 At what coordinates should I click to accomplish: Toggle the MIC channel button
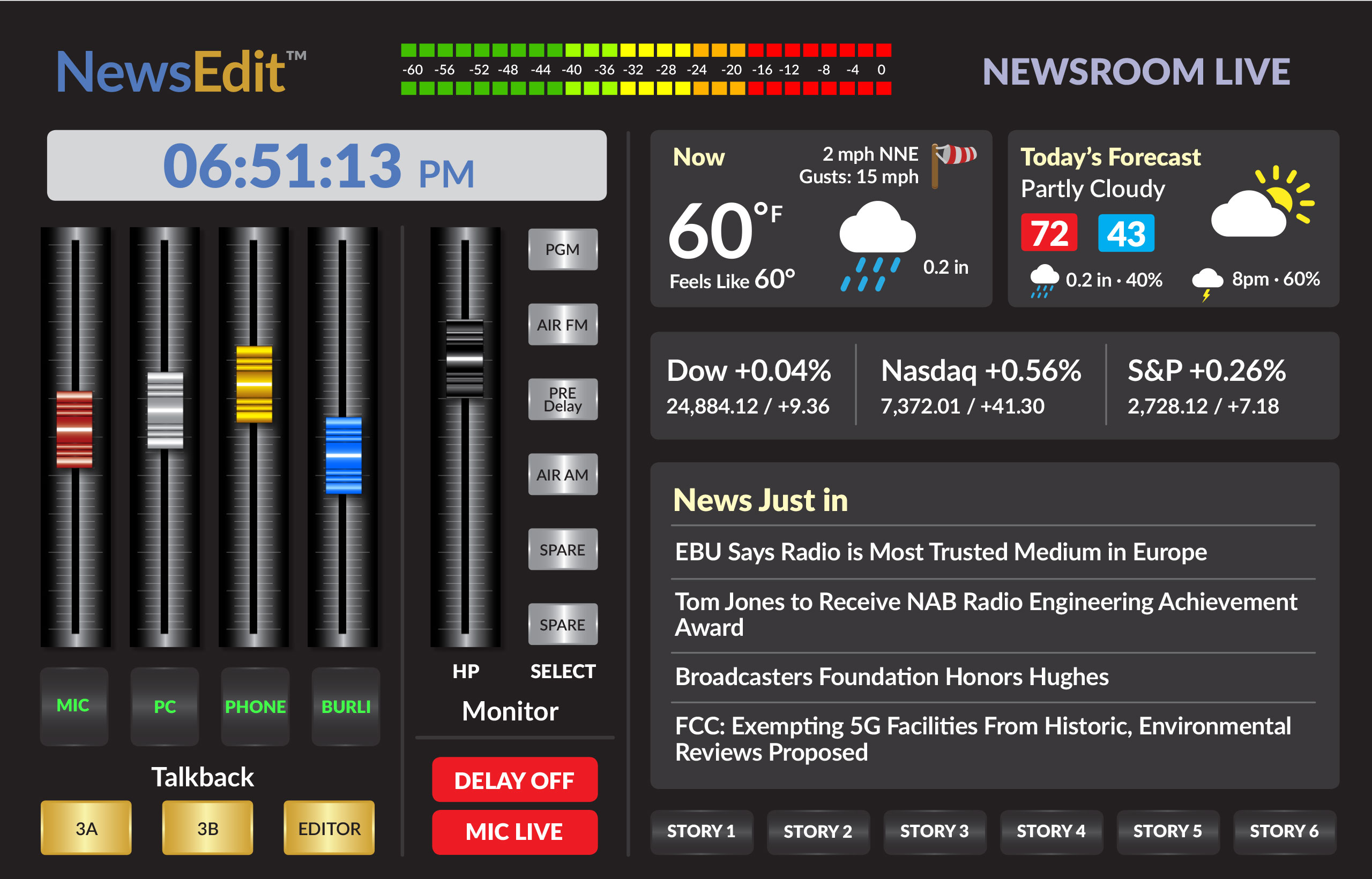tap(74, 706)
